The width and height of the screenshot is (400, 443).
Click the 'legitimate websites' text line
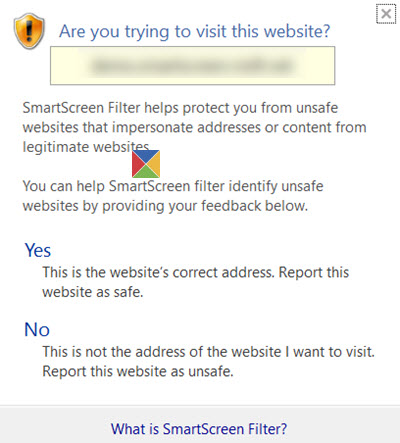tap(86, 147)
